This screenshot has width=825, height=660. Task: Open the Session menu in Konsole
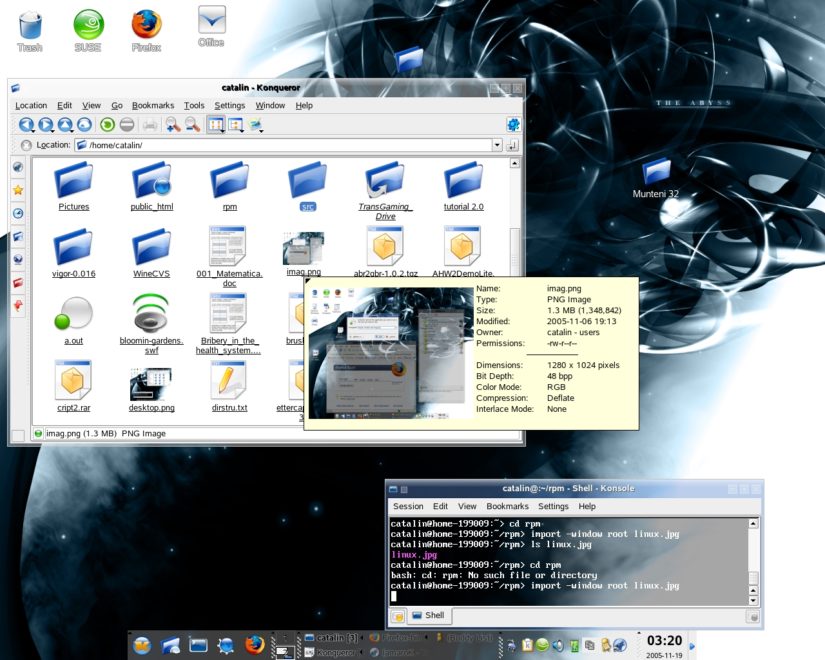(408, 506)
